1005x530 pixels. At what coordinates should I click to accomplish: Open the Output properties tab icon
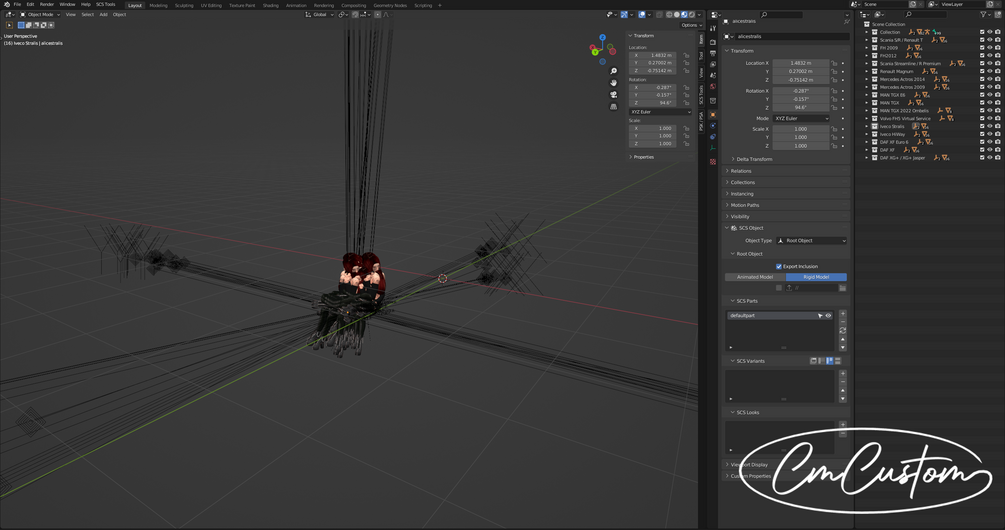coord(713,54)
